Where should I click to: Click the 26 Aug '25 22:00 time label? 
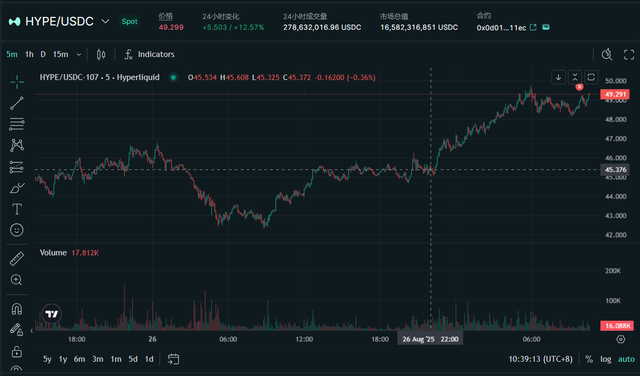coord(430,339)
